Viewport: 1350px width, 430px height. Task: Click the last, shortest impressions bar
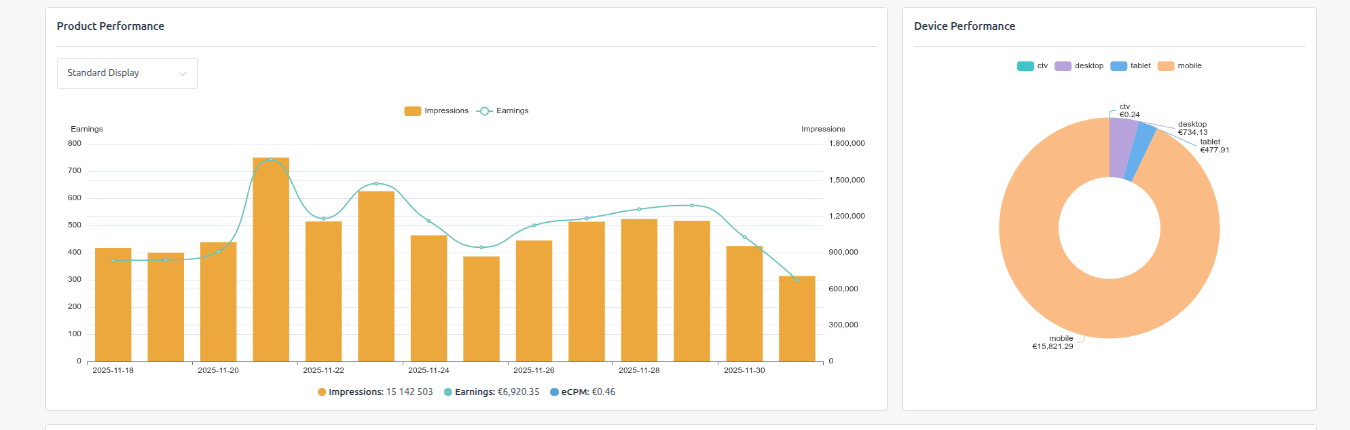point(797,319)
